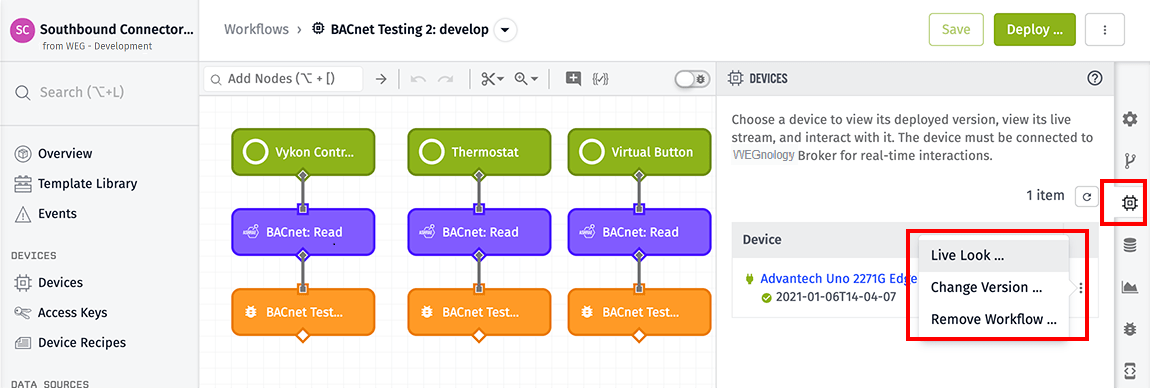This screenshot has width=1150, height=388.
Task: Select BACnet: Read node under Vykon Contr...
Action: coord(303,232)
